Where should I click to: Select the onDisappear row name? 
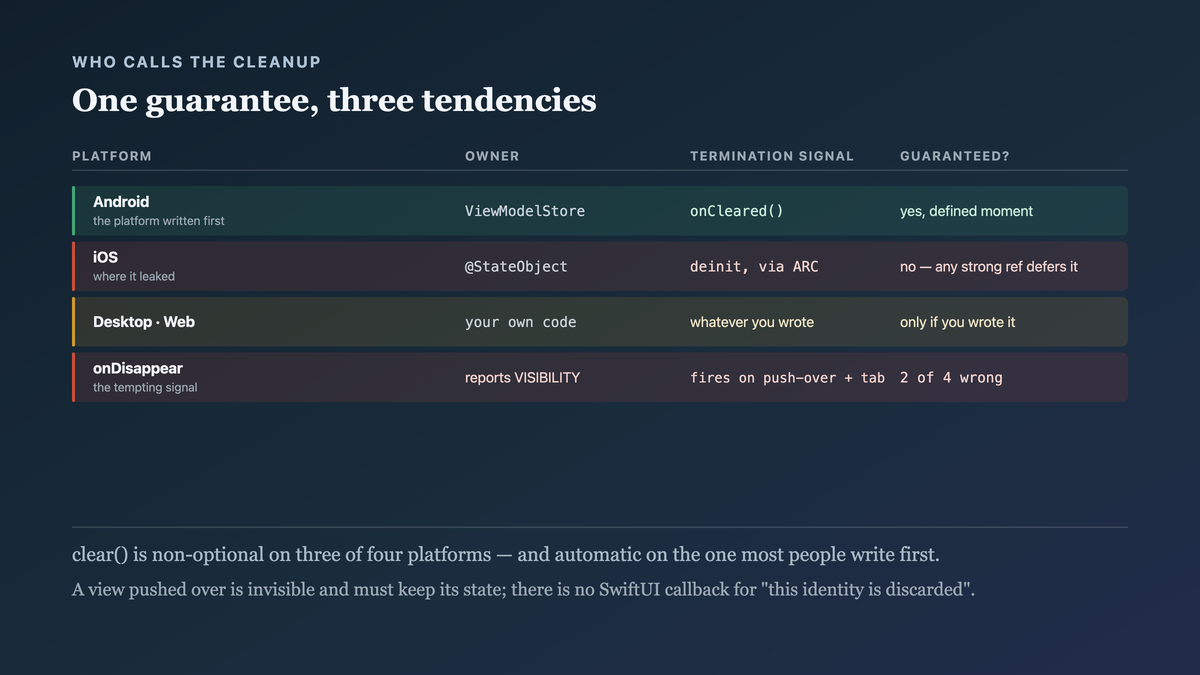(x=138, y=369)
